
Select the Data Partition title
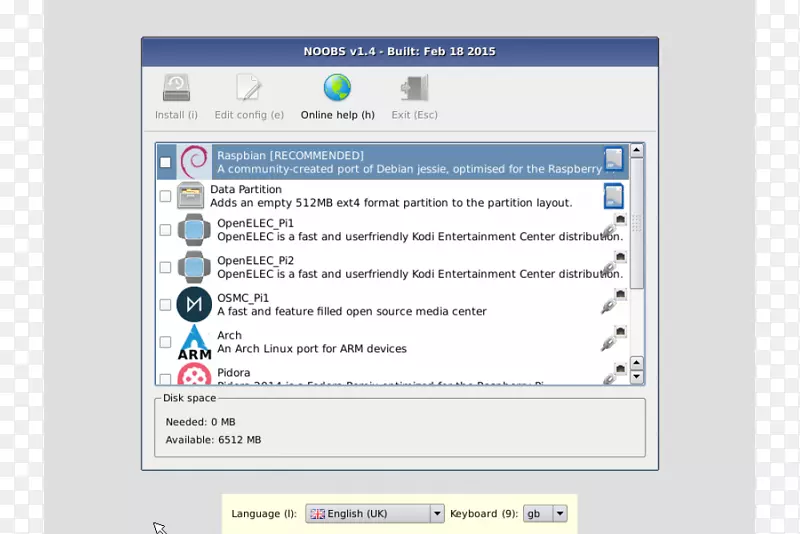[246, 189]
